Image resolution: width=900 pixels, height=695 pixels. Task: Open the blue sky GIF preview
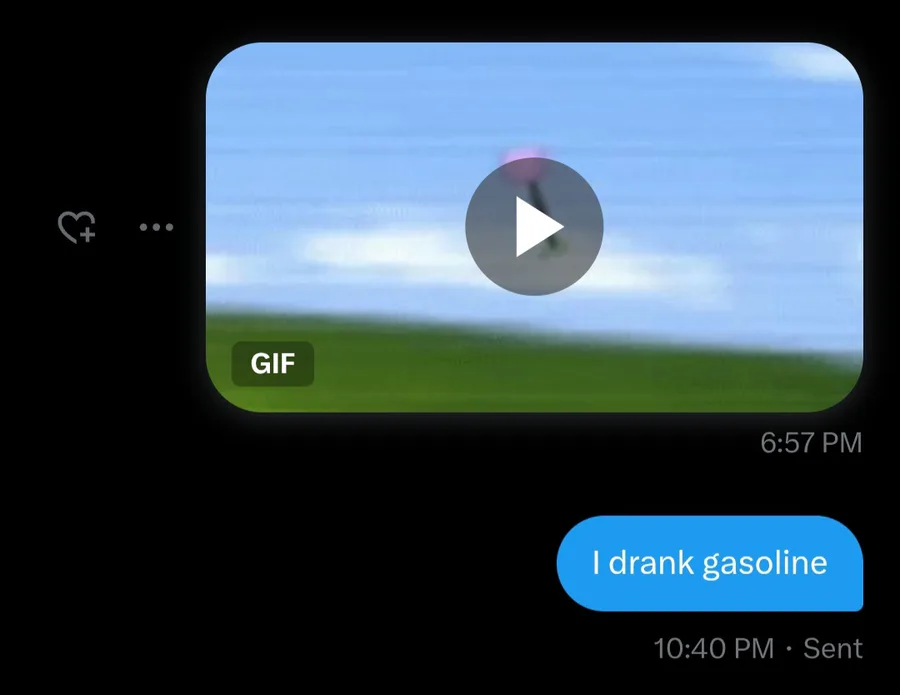(534, 227)
